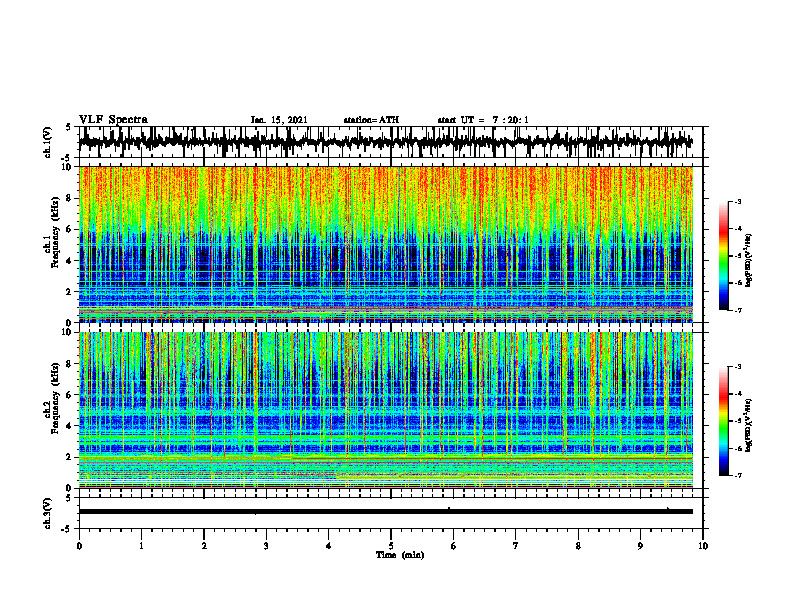The image size is (792, 612).
Task: Click the "3" tick on the time axis
Action: 266,546
